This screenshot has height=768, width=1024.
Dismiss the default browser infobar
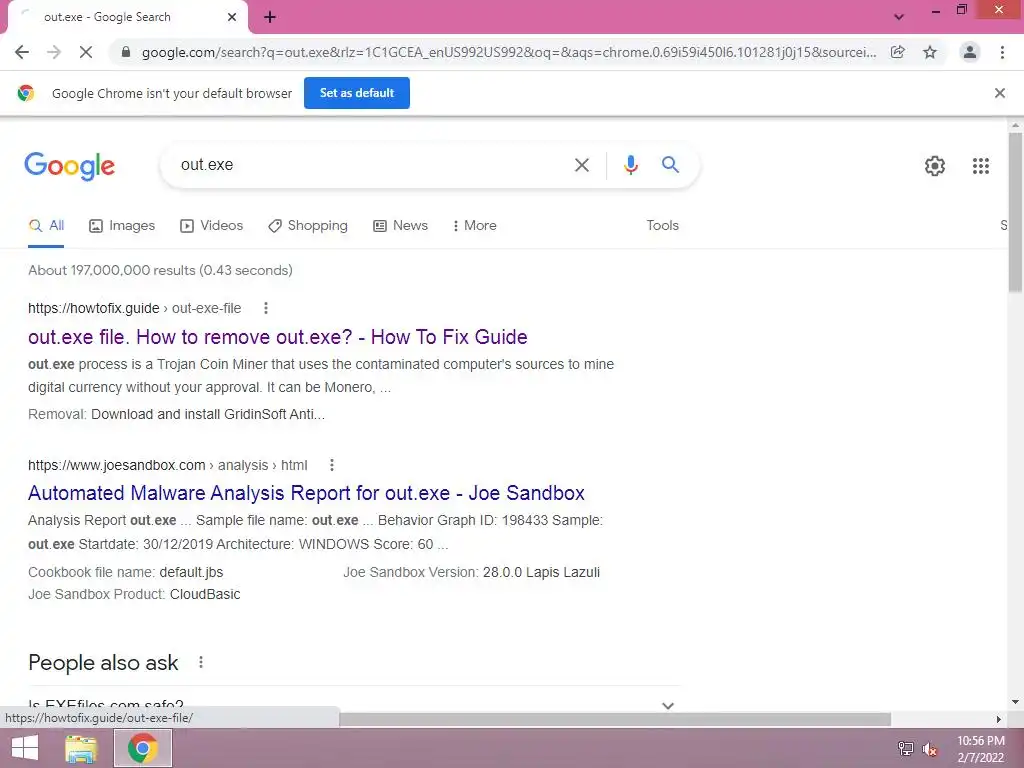point(1000,93)
